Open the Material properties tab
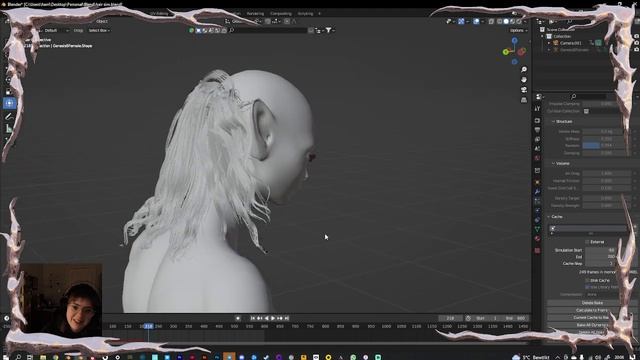 click(x=537, y=239)
